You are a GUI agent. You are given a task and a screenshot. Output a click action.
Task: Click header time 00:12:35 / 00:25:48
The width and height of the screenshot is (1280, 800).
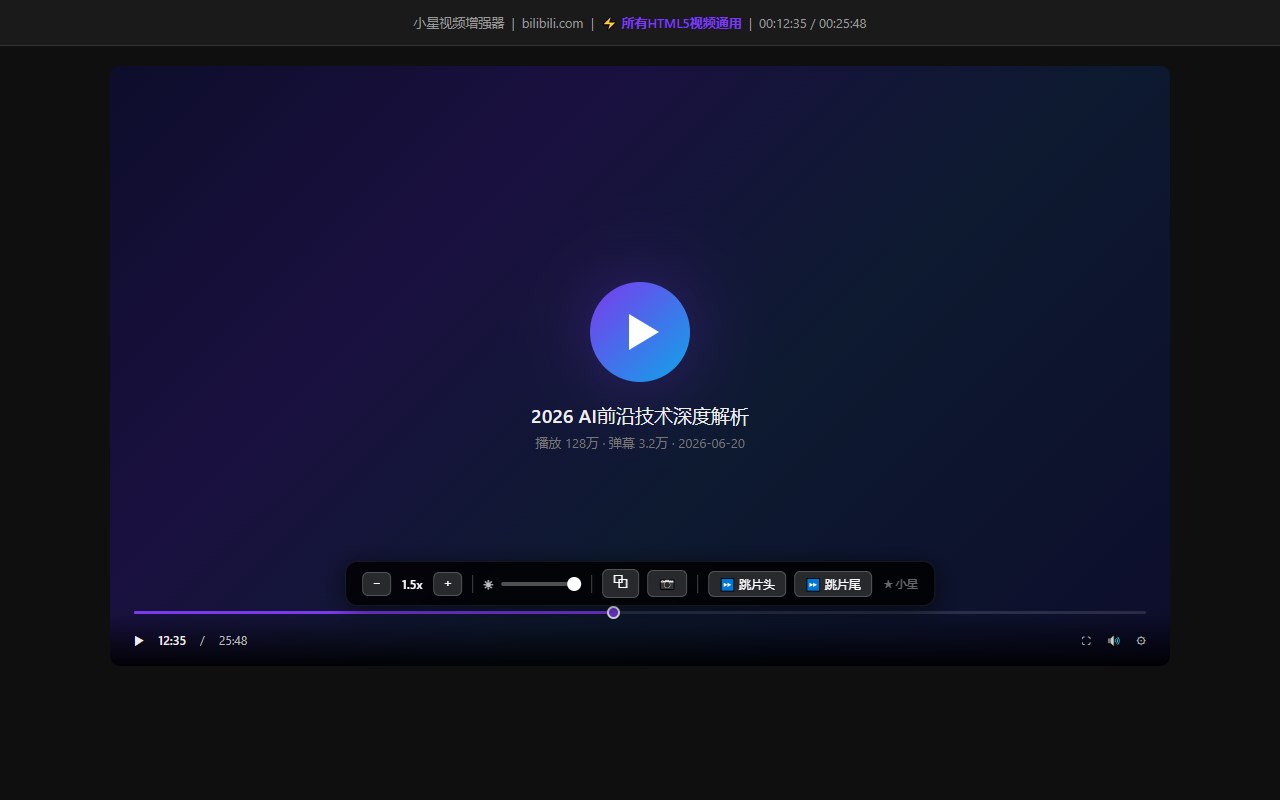pyautogui.click(x=813, y=23)
